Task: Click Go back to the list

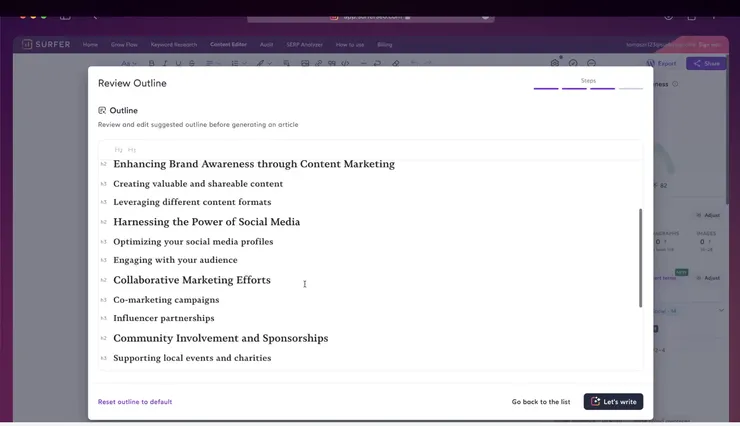Action: tap(540, 402)
